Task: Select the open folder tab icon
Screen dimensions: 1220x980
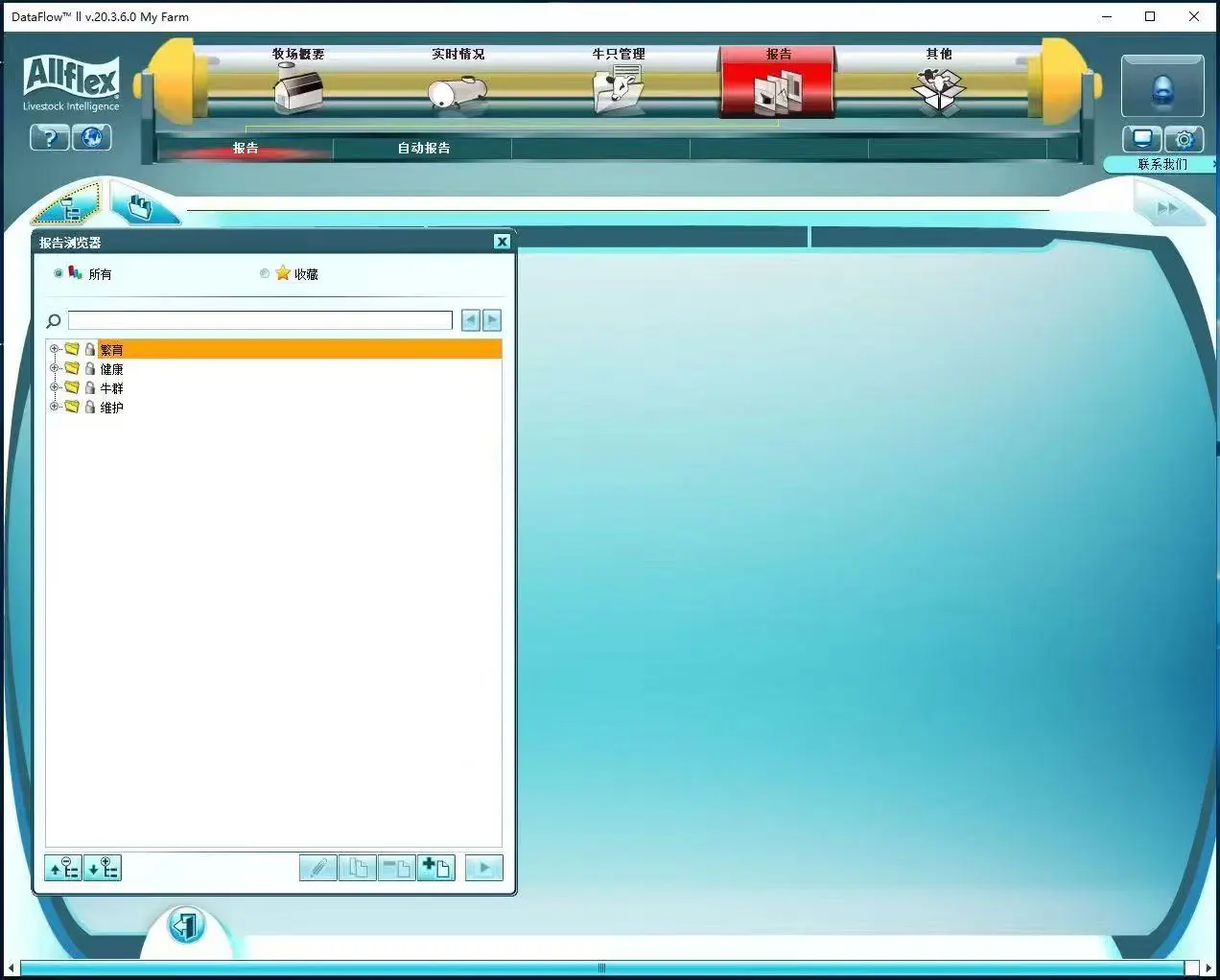Action: point(141,203)
